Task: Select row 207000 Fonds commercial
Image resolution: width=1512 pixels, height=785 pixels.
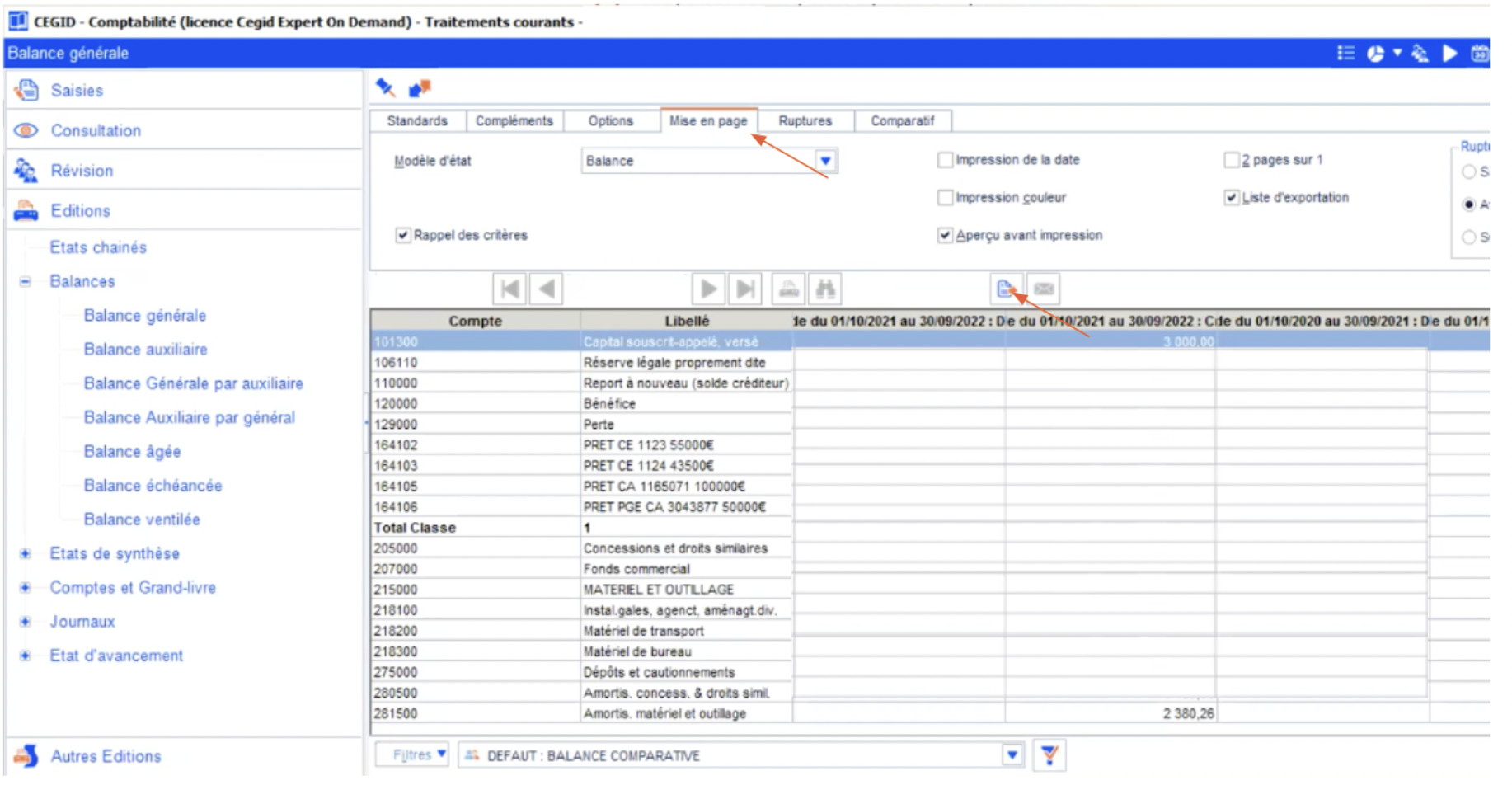Action: (x=930, y=569)
